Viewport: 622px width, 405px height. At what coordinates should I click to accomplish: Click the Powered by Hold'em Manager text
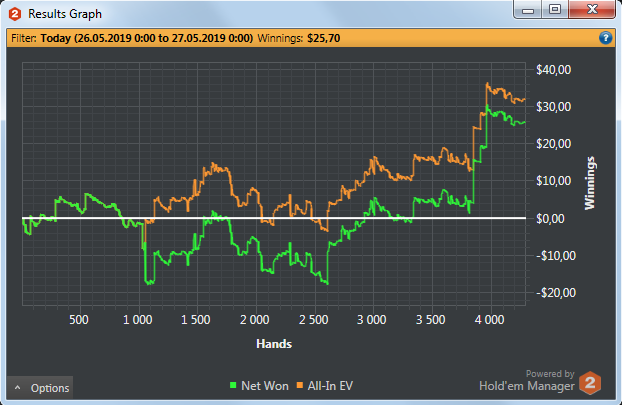tap(527, 381)
